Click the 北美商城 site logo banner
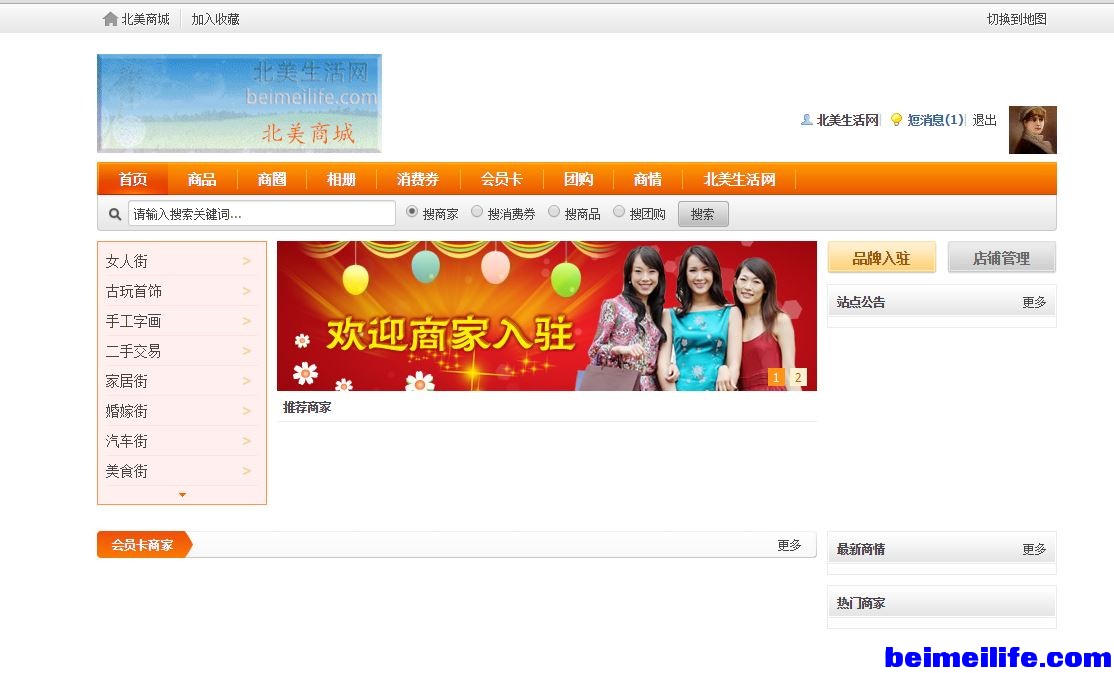 [x=239, y=103]
